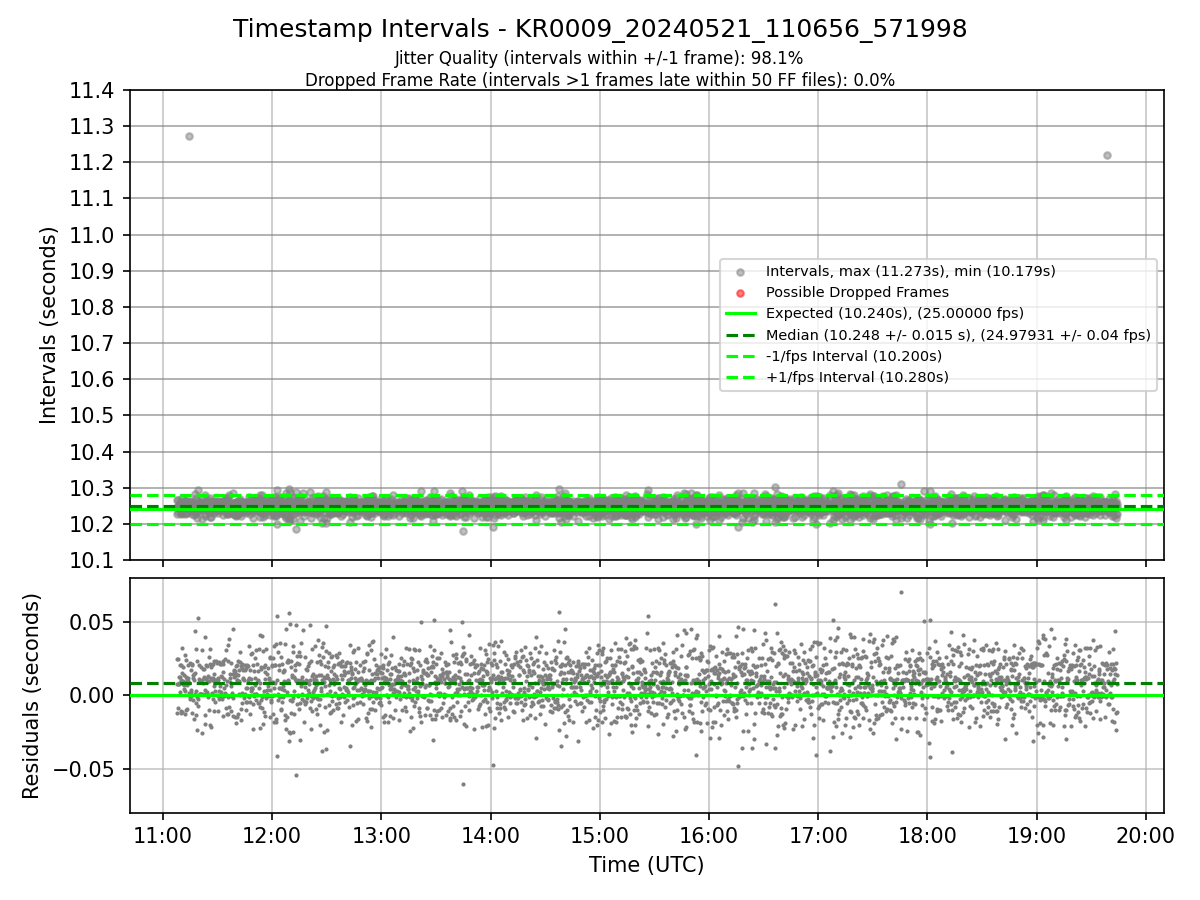Click the outlier data point near 11.27 seconds
The width and height of the screenshot is (1200, 900).
point(189,136)
